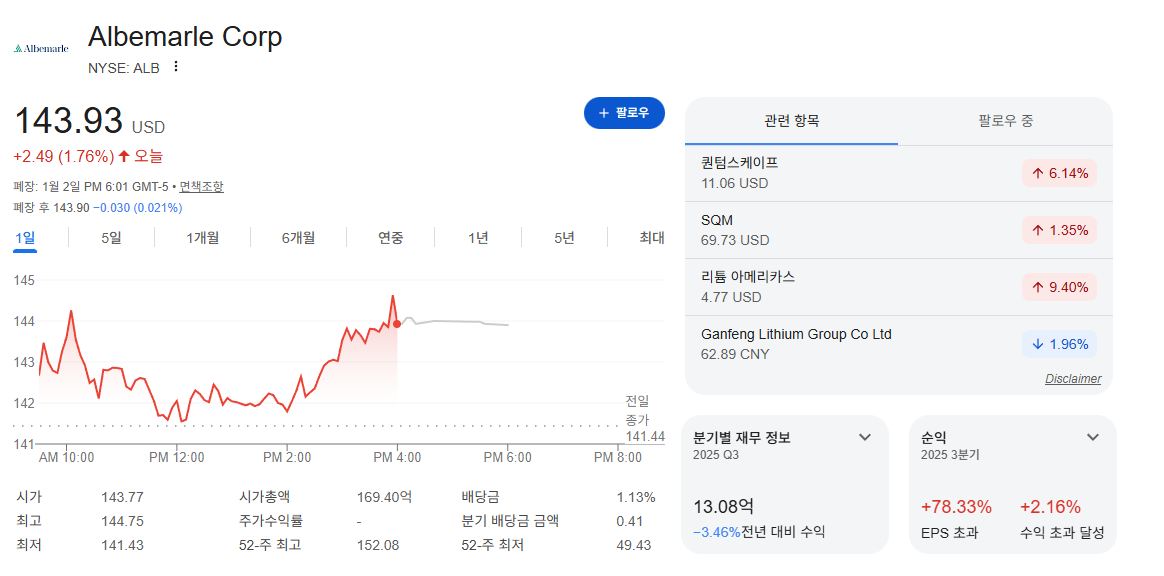Click the up arrow on QuantumScape's 6.14% badge
This screenshot has height=576, width=1164.
pyautogui.click(x=1036, y=174)
